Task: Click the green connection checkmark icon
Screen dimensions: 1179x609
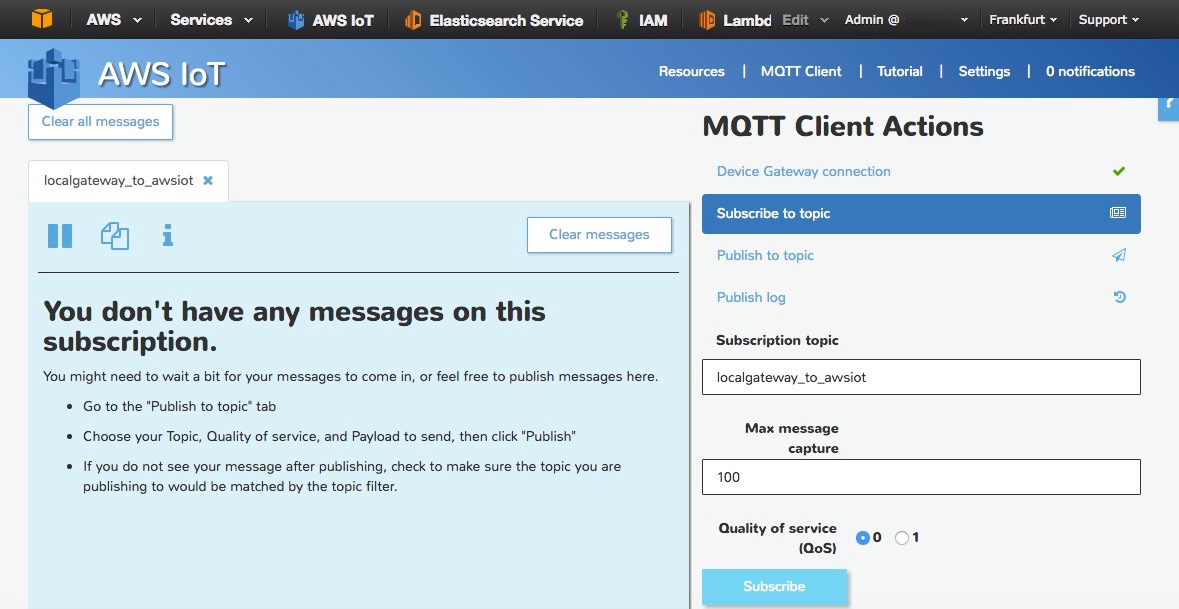Action: (x=1119, y=171)
